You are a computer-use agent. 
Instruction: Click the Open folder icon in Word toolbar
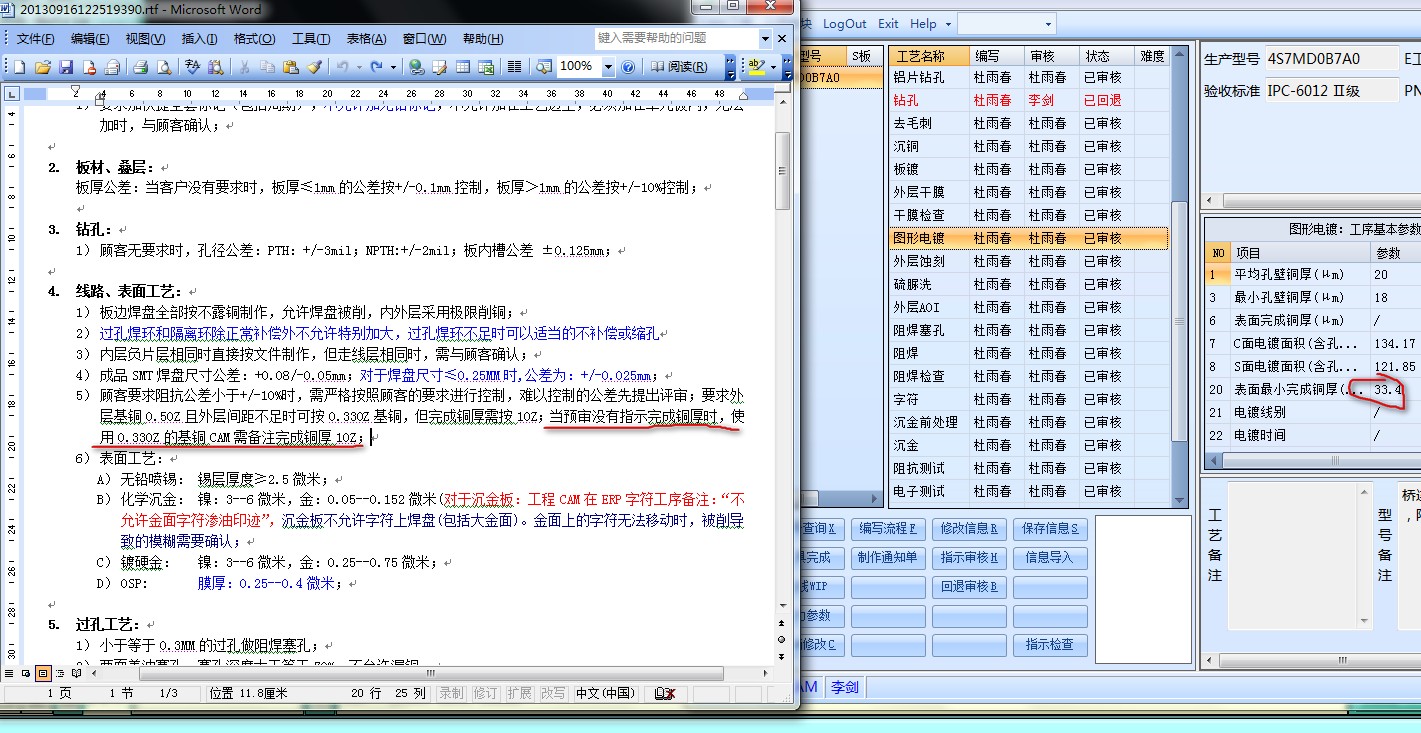(x=43, y=67)
